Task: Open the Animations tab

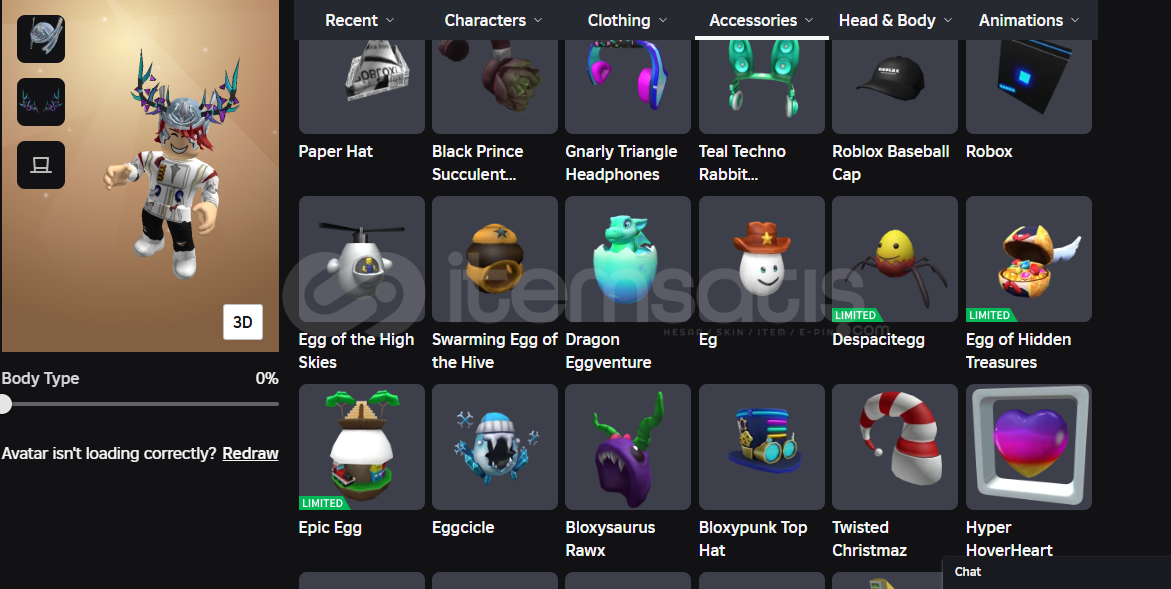Action: (x=1028, y=20)
